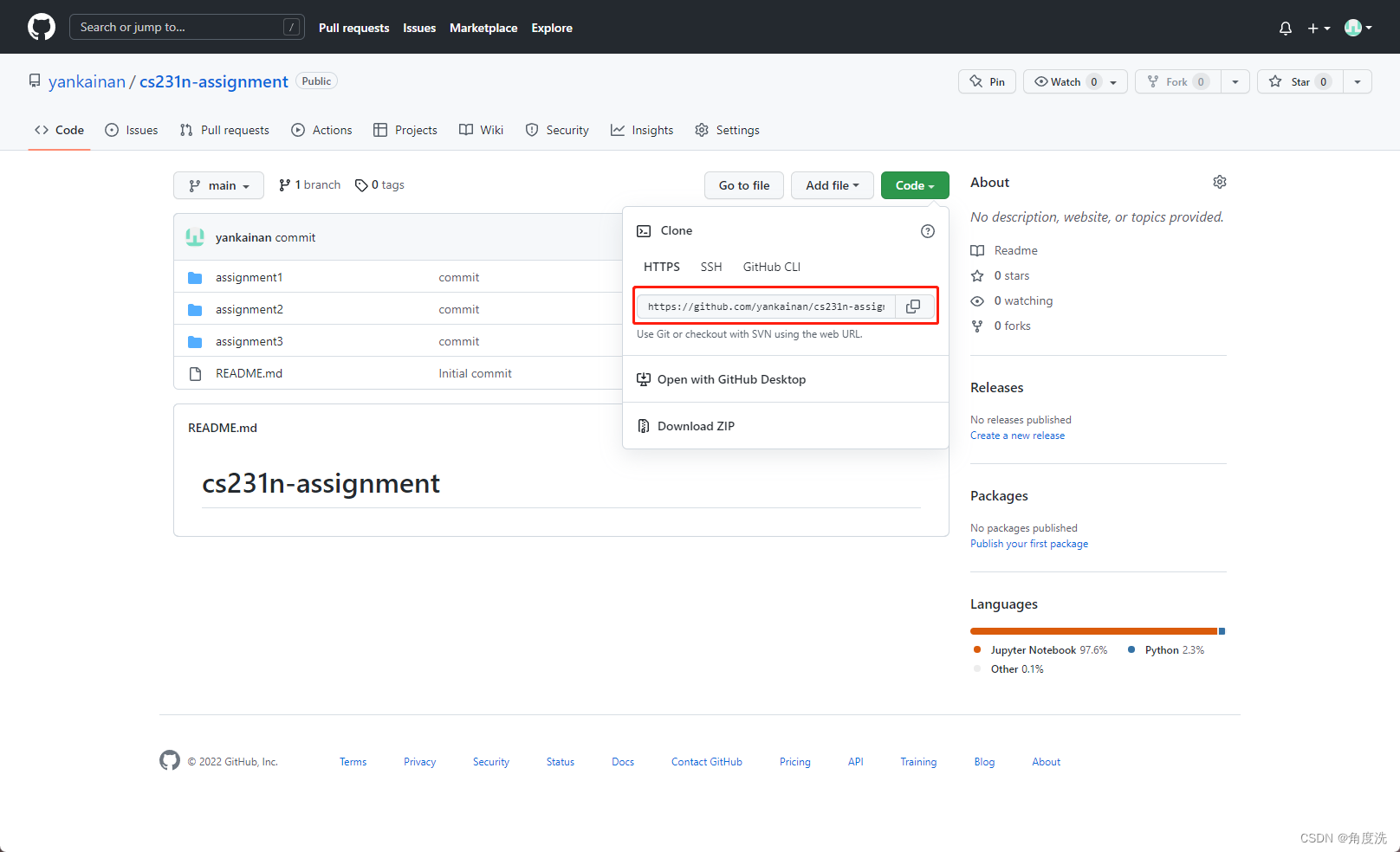Open the Wiki tab

(481, 130)
